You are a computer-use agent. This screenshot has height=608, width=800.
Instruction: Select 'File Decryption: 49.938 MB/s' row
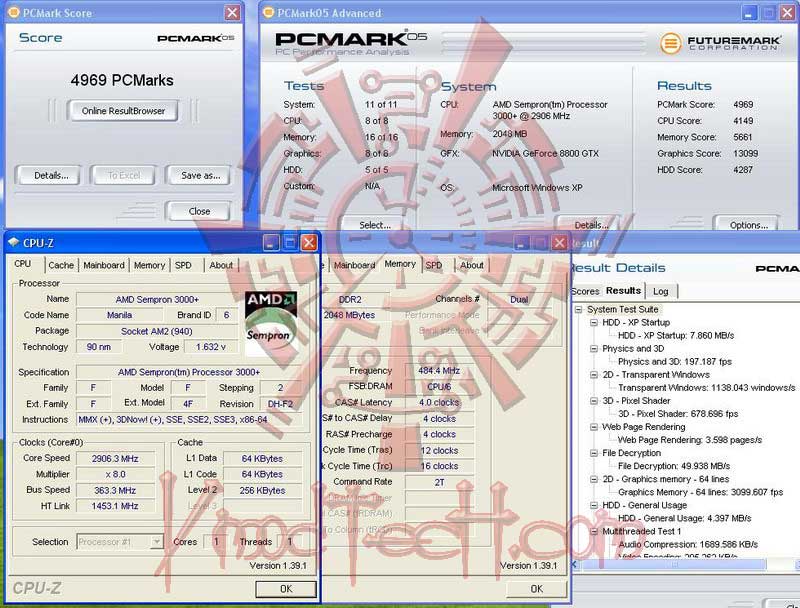673,466
